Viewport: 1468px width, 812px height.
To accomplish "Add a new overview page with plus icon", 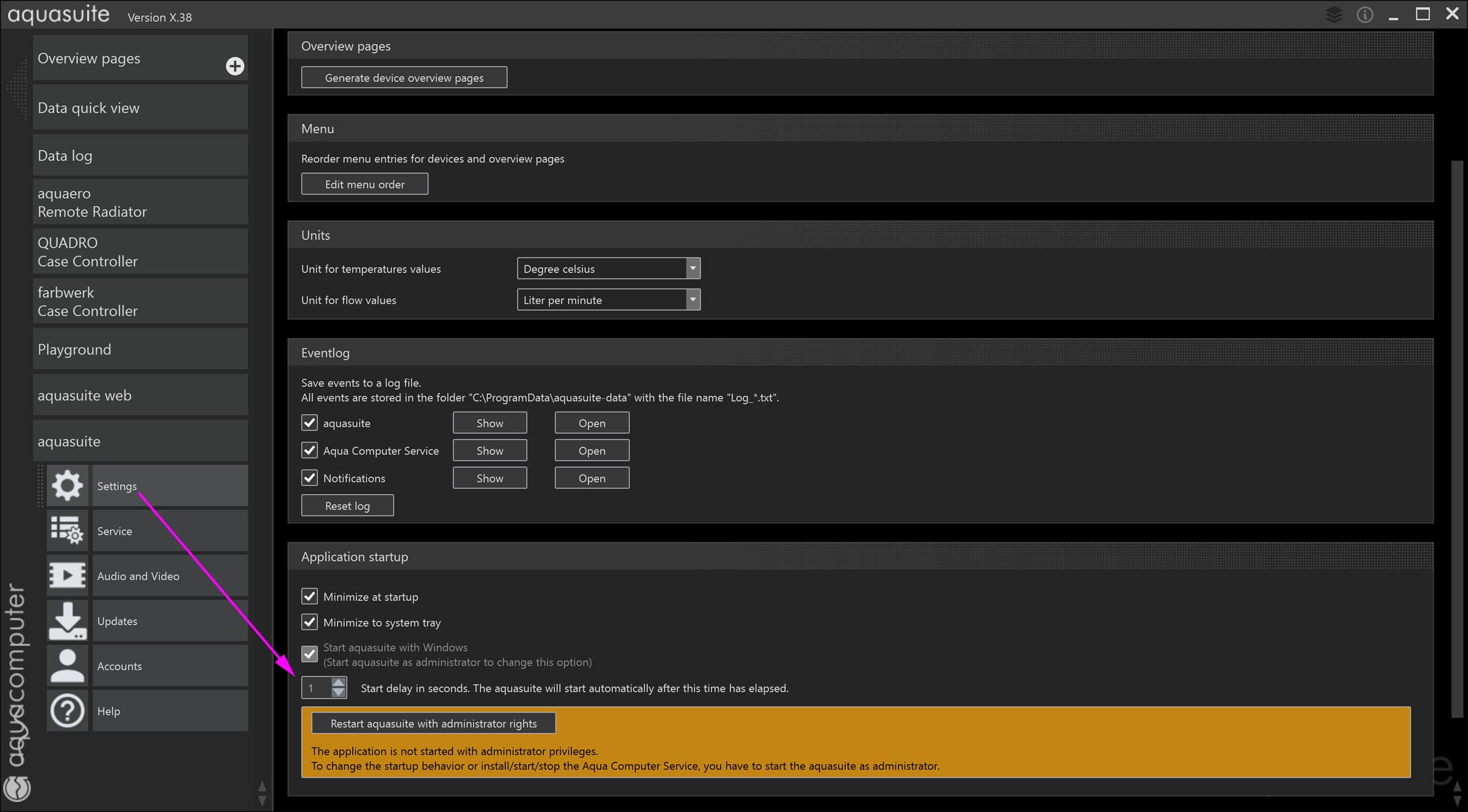I will (x=235, y=66).
